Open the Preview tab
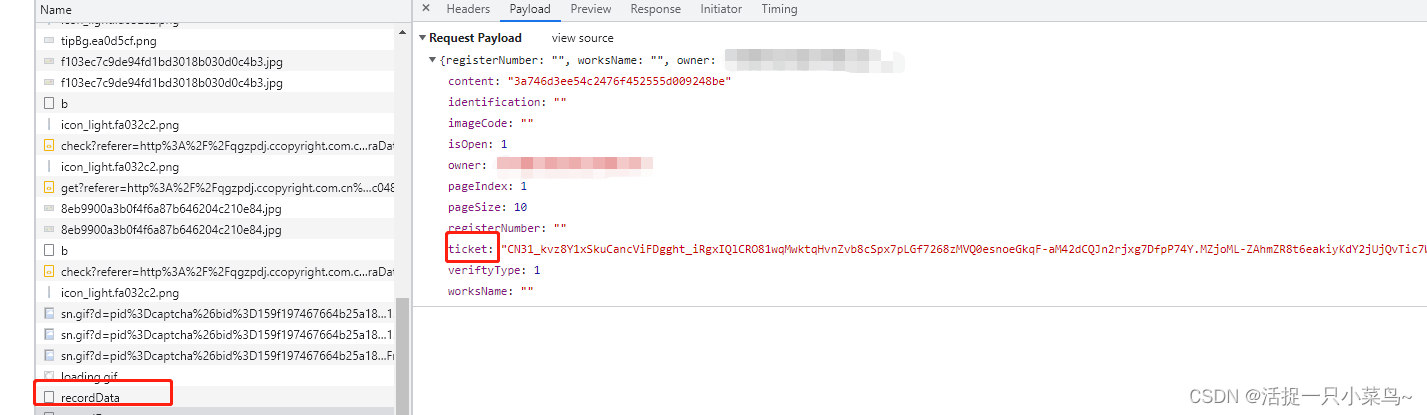This screenshot has width=1427, height=415. pyautogui.click(x=590, y=9)
